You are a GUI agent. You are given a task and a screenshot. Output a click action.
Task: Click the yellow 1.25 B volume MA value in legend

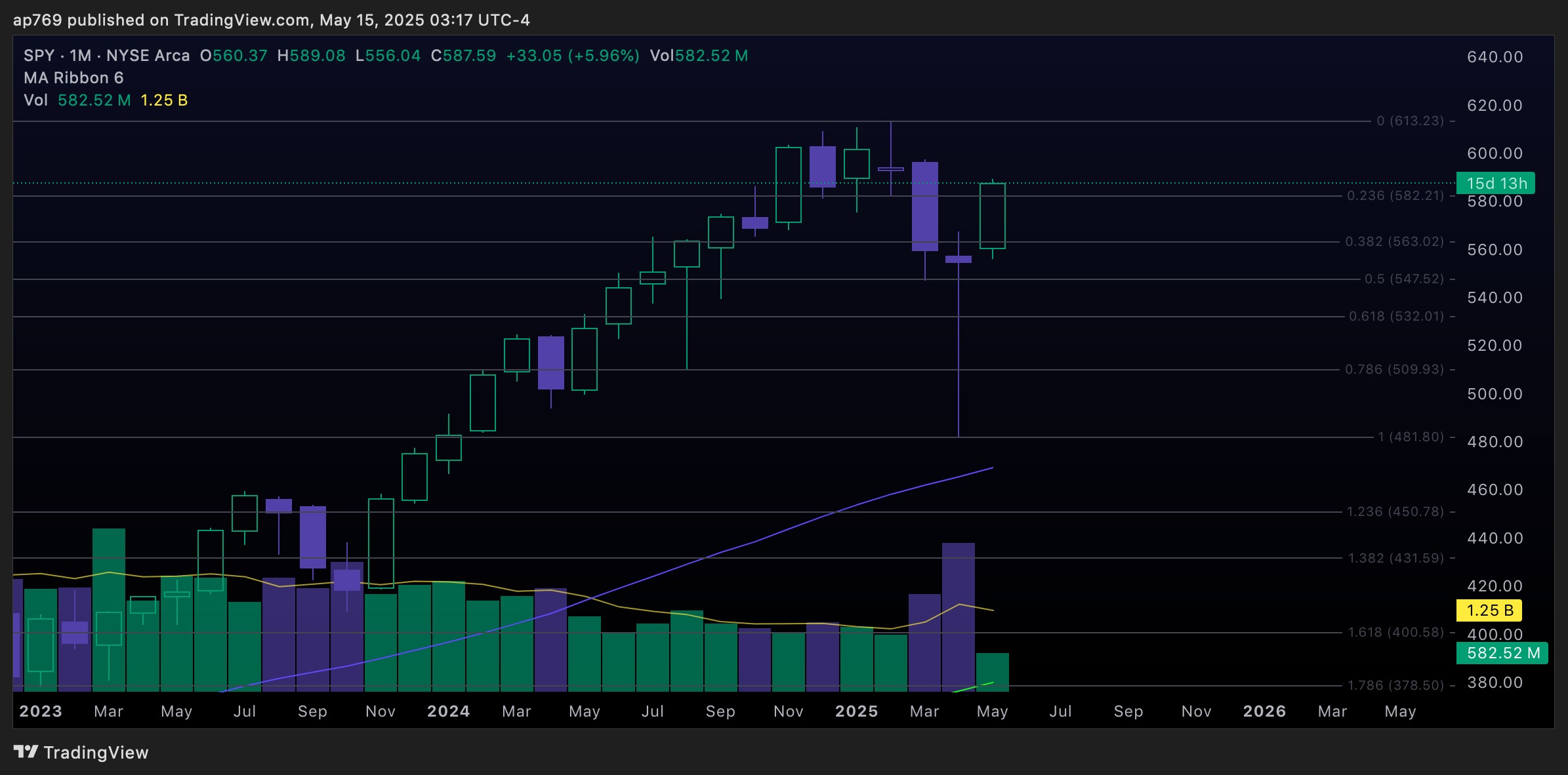[164, 100]
